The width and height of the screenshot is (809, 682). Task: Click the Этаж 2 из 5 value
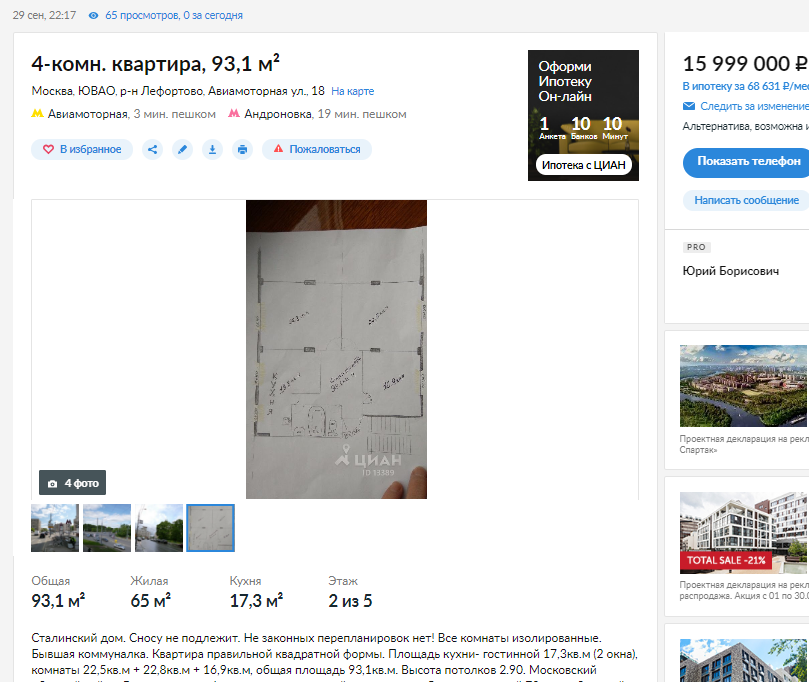tap(350, 601)
